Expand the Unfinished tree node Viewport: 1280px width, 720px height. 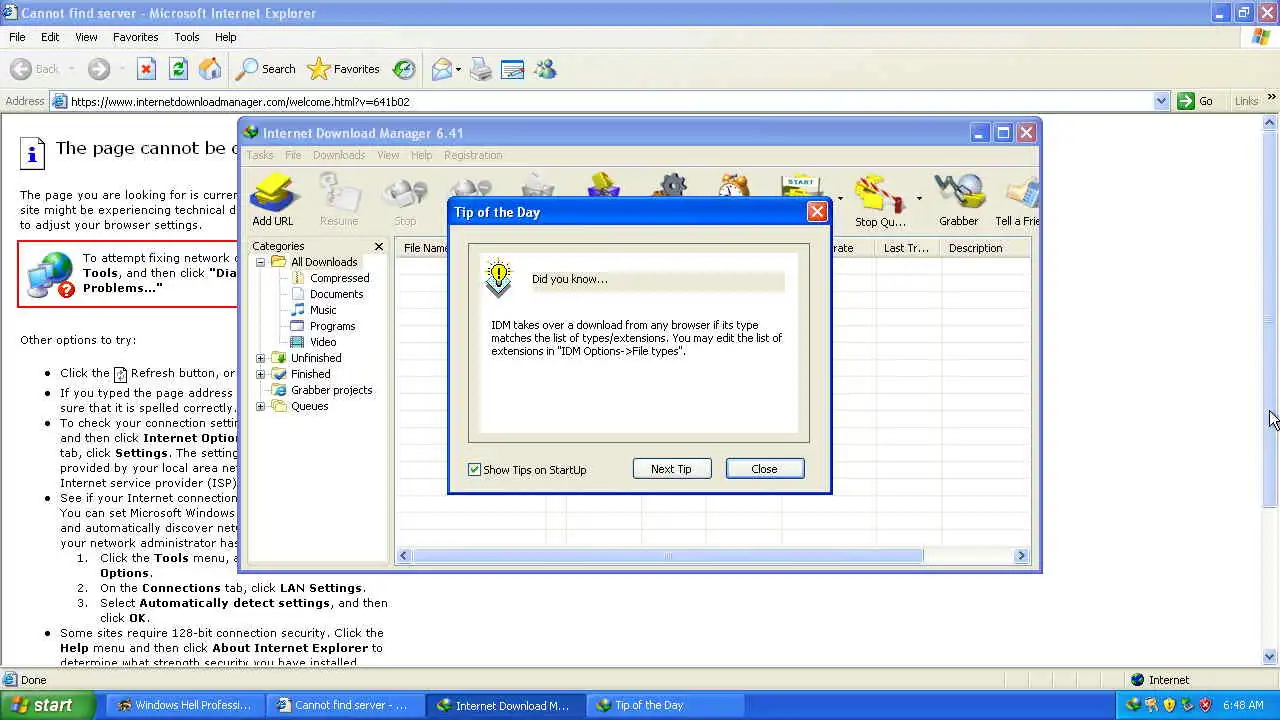pyautogui.click(x=261, y=358)
